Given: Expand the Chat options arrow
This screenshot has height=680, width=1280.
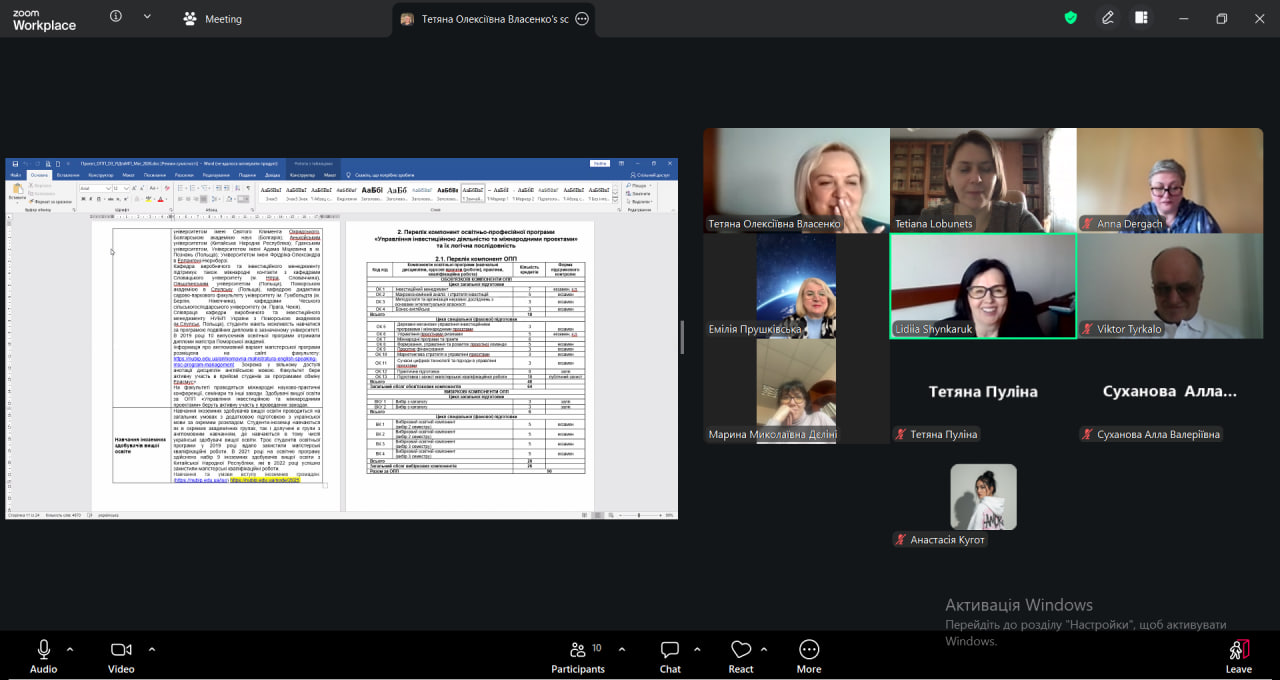Looking at the screenshot, I should 697,648.
